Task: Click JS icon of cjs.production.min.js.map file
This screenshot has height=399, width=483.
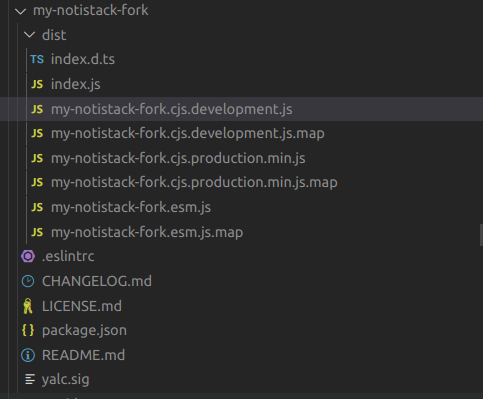Action: (x=37, y=182)
